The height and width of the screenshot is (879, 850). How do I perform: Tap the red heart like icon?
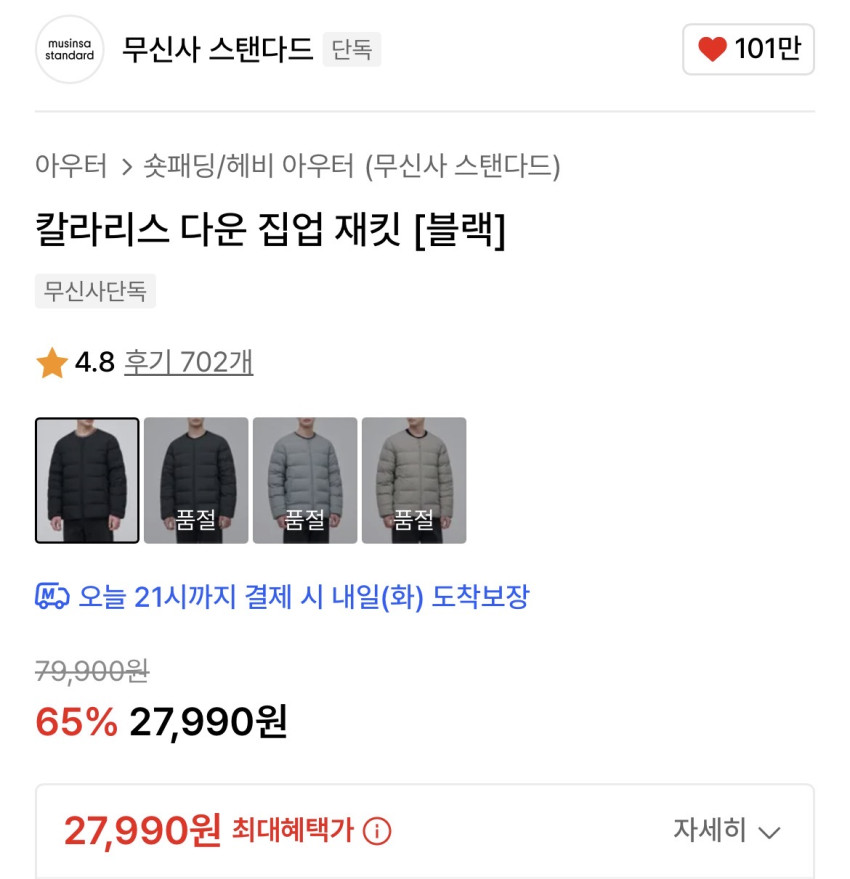click(712, 49)
